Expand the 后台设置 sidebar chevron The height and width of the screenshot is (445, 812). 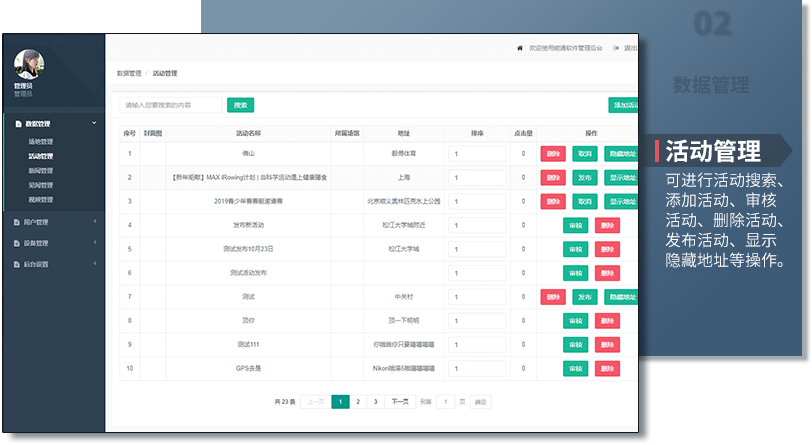[x=94, y=264]
